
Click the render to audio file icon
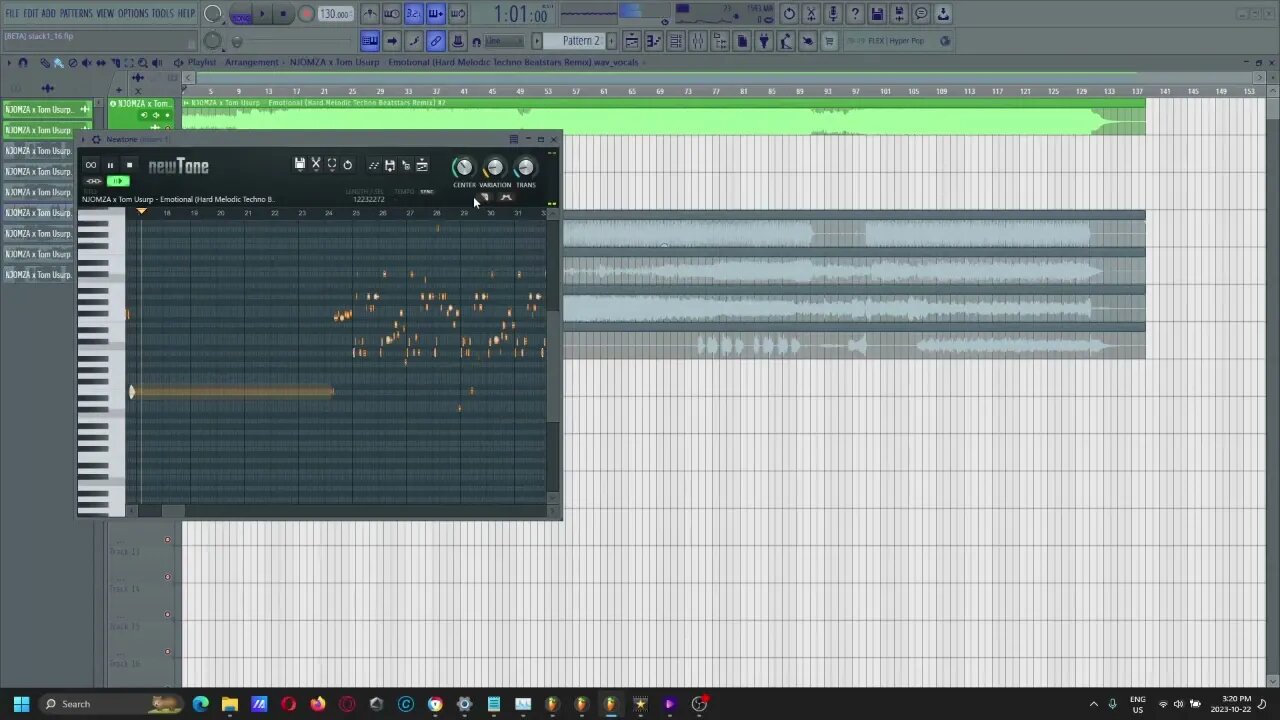tap(899, 14)
